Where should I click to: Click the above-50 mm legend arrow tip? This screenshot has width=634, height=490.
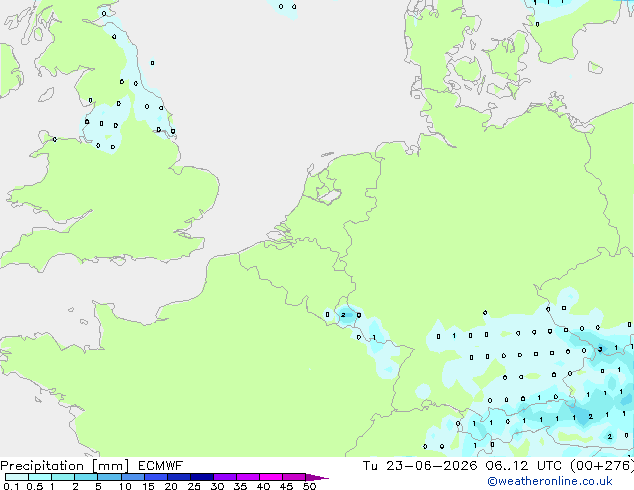[x=317, y=477]
